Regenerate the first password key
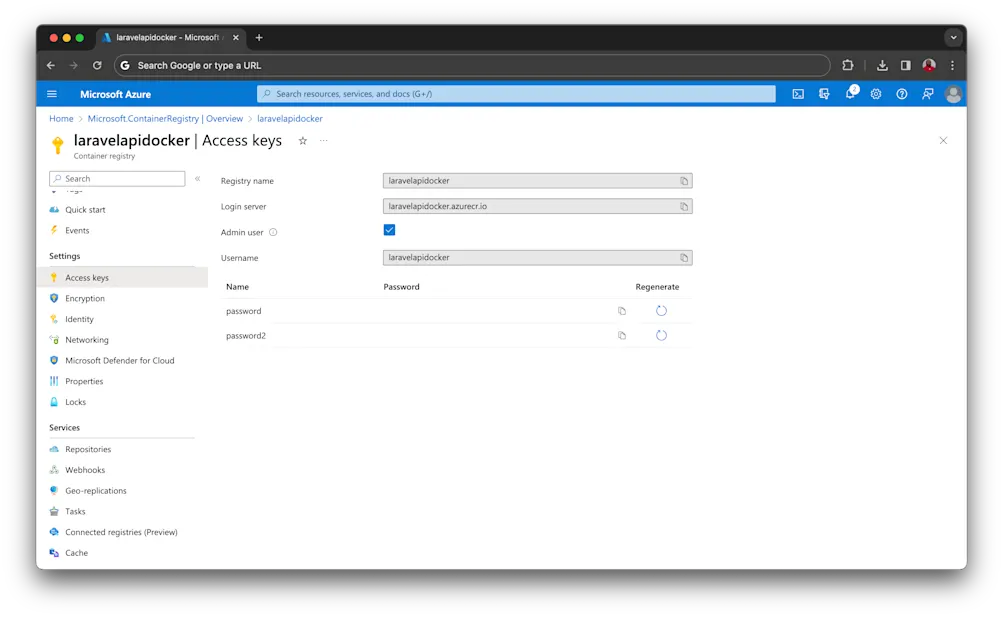1003x617 pixels. [x=660, y=310]
